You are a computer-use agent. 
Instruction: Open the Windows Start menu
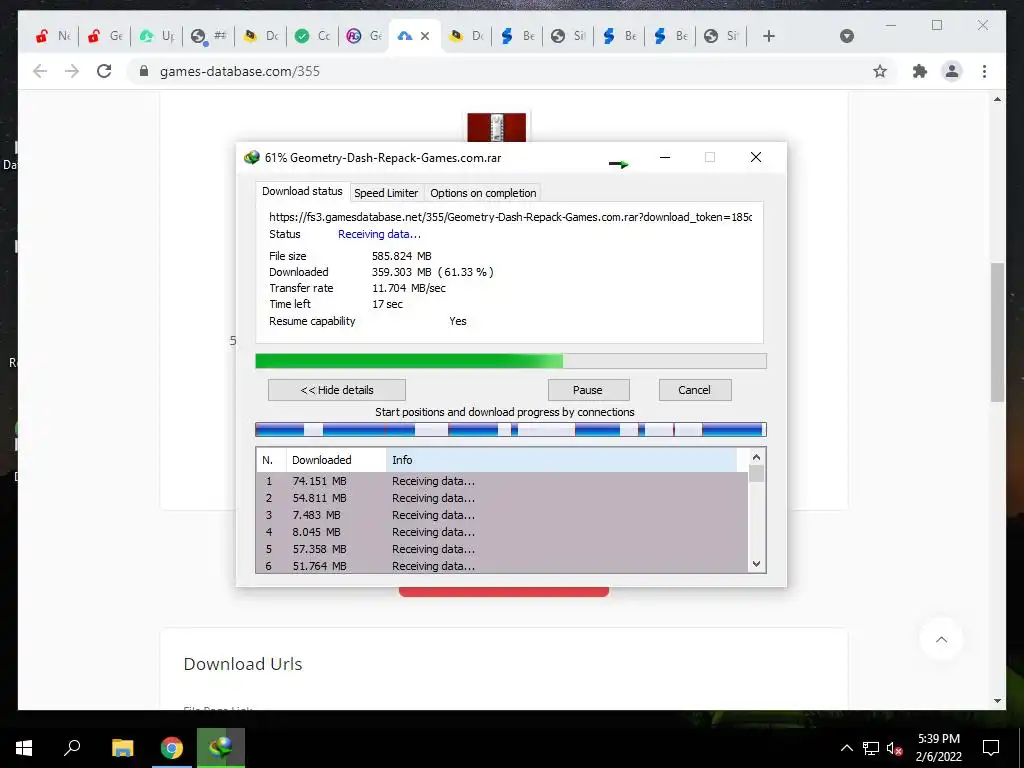pyautogui.click(x=24, y=748)
